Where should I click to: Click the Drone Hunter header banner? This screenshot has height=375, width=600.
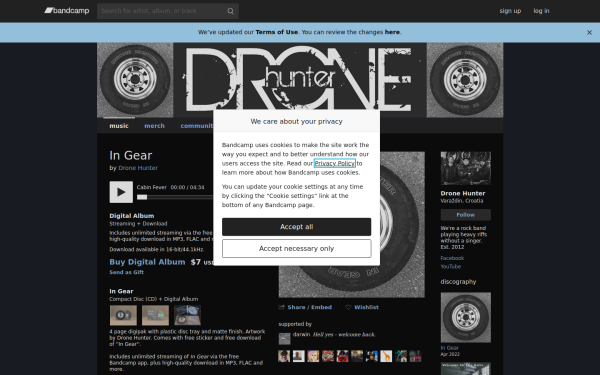(x=300, y=80)
